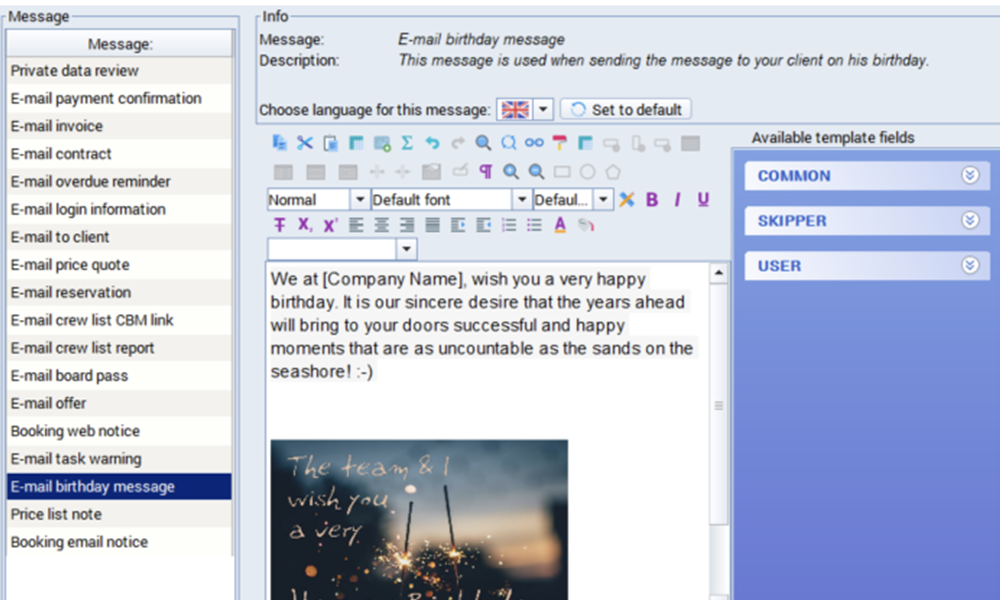Screen dimensions: 1000x600
Task: Click the subscript icon
Action: point(304,225)
